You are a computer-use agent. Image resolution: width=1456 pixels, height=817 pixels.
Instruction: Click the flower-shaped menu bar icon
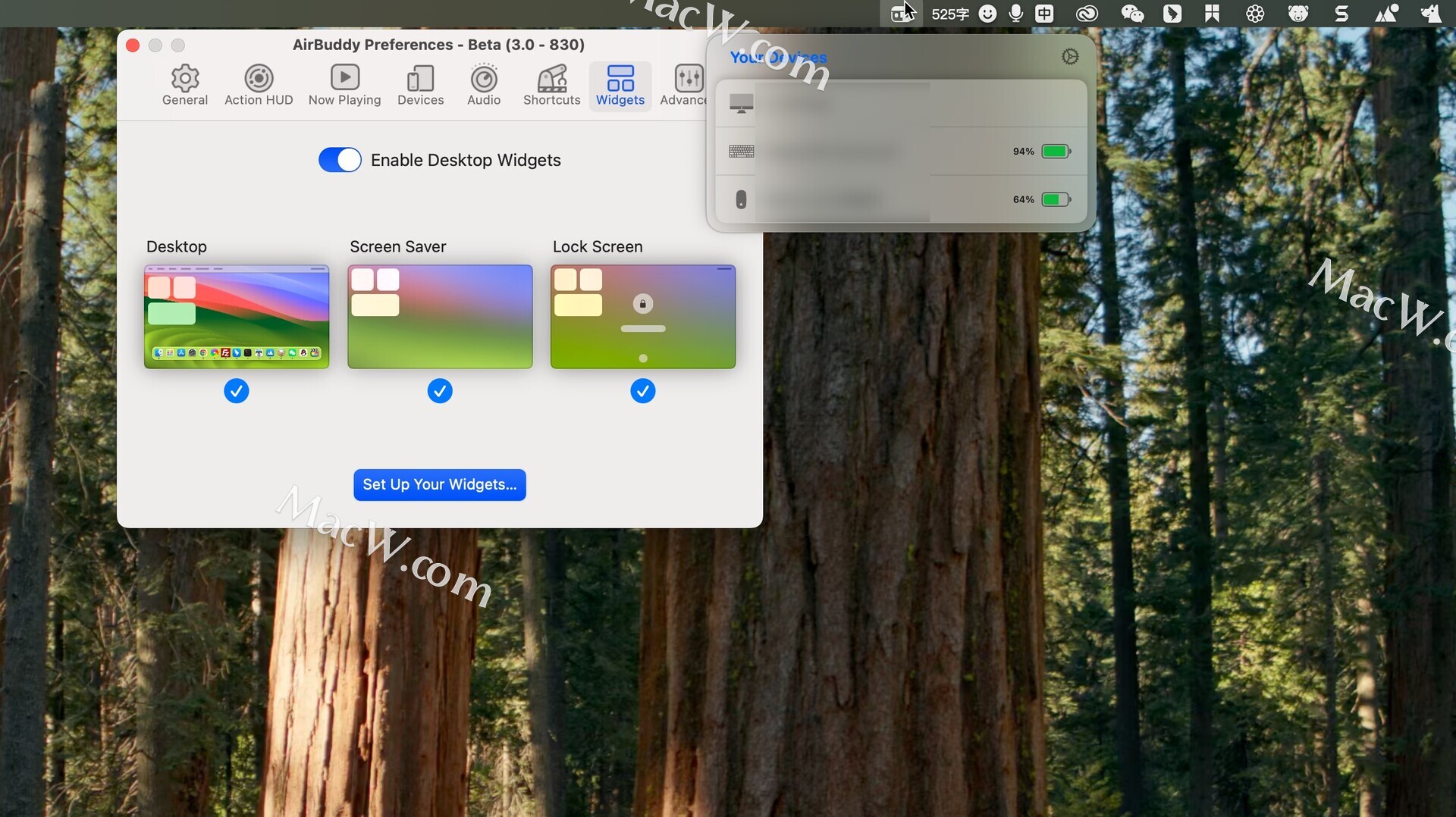[x=1255, y=14]
